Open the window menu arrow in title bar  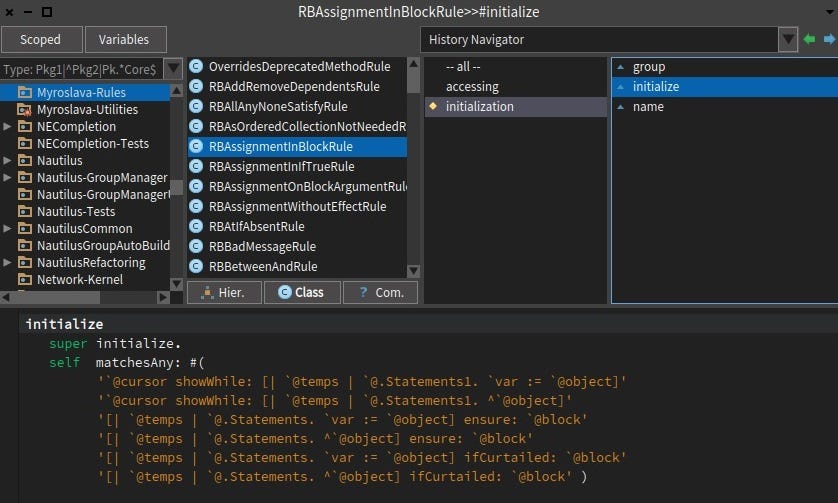(829, 12)
